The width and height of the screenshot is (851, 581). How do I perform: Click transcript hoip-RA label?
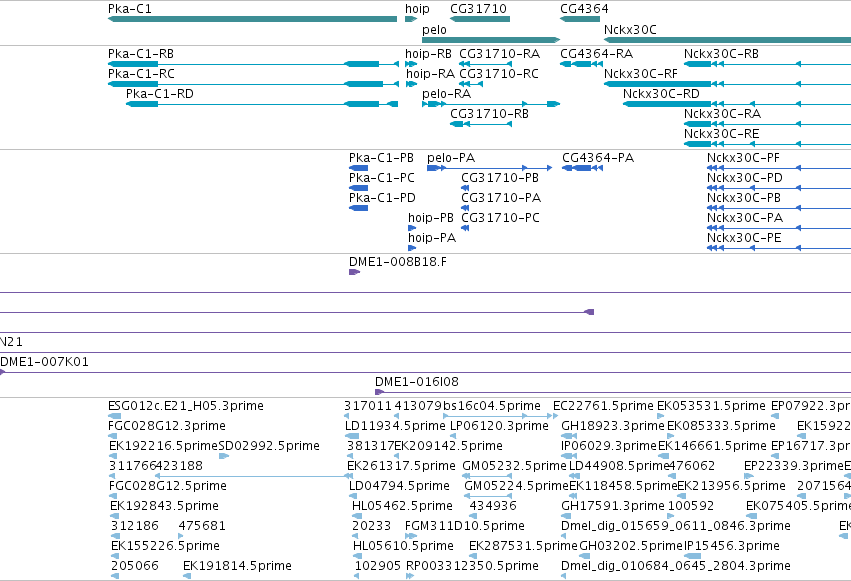[x=430, y=74]
